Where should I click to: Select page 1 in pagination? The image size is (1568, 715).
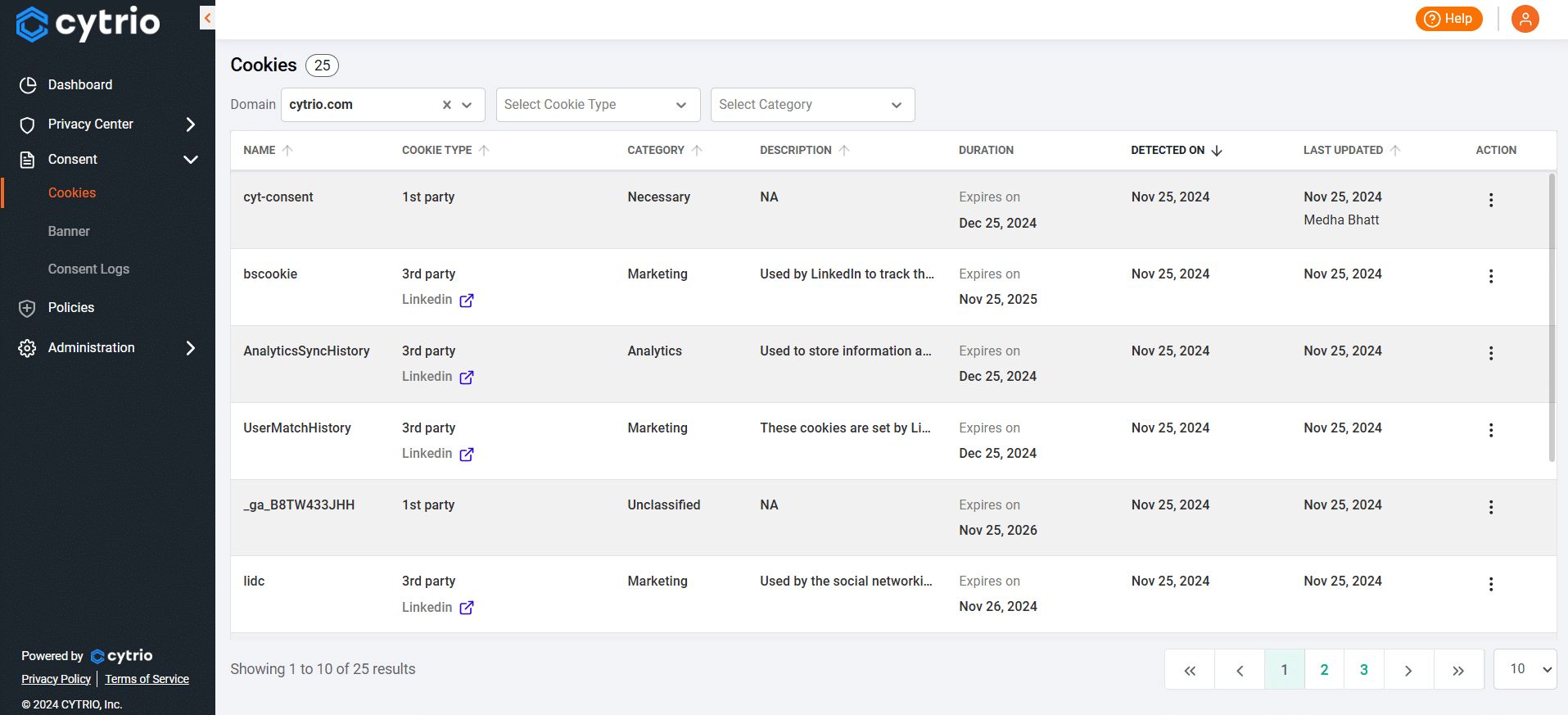point(1285,670)
